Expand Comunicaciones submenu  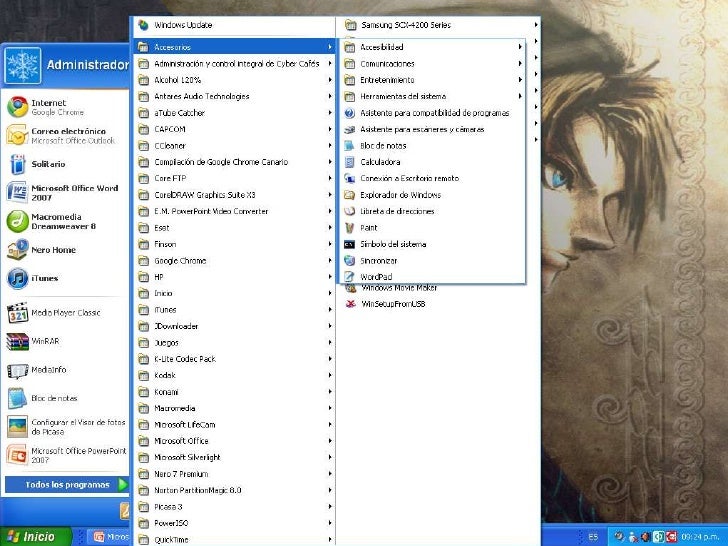pyautogui.click(x=432, y=64)
